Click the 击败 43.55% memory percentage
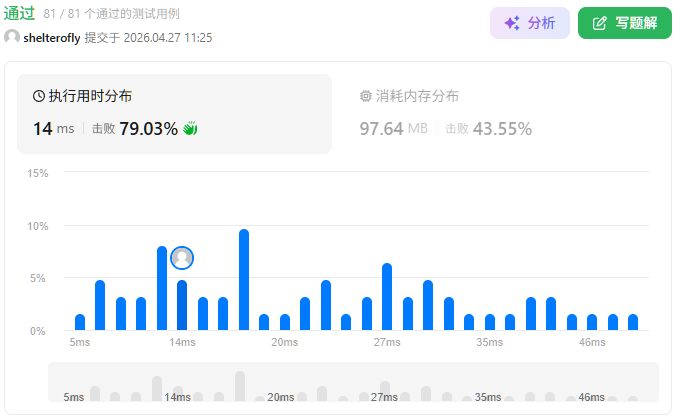Screen dimensions: 677x419 [x=488, y=129]
